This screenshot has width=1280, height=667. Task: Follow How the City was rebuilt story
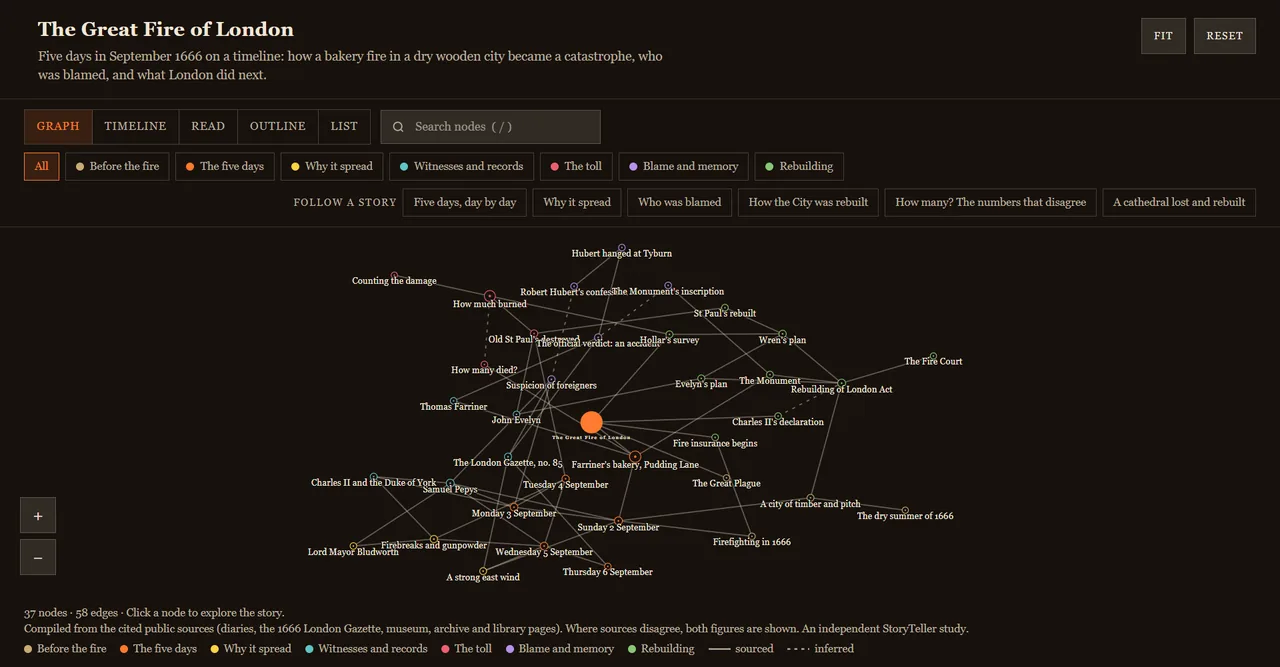pyautogui.click(x=808, y=202)
